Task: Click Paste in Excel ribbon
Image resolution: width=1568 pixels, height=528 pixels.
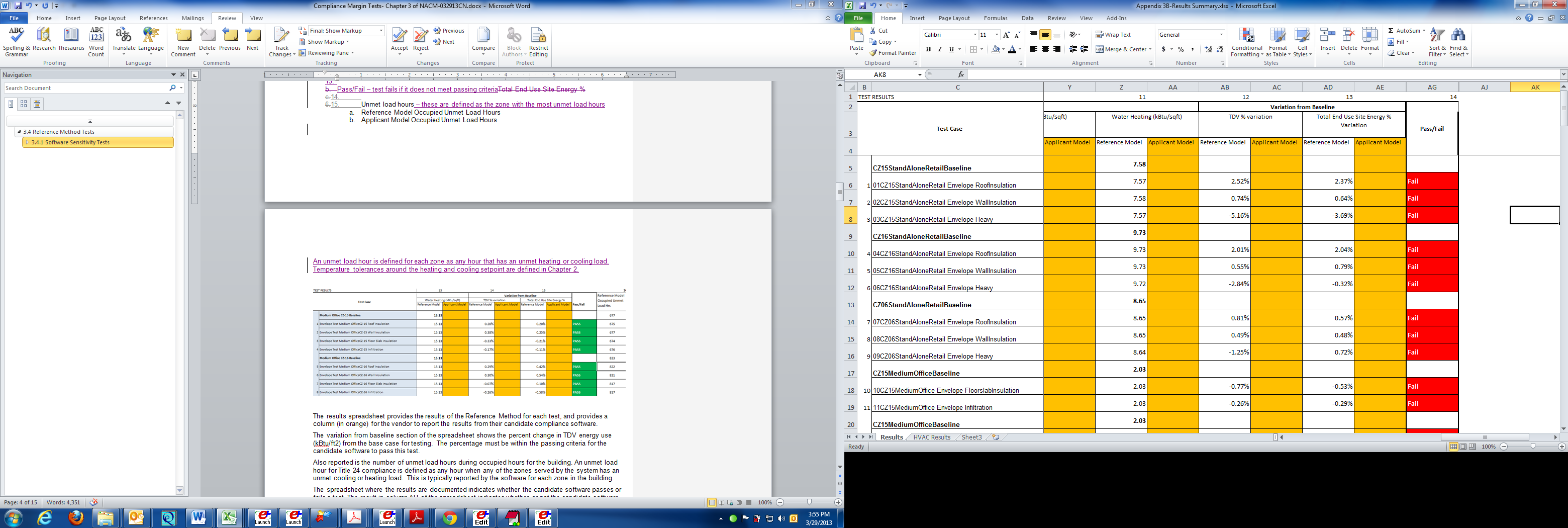Action: 856,41
